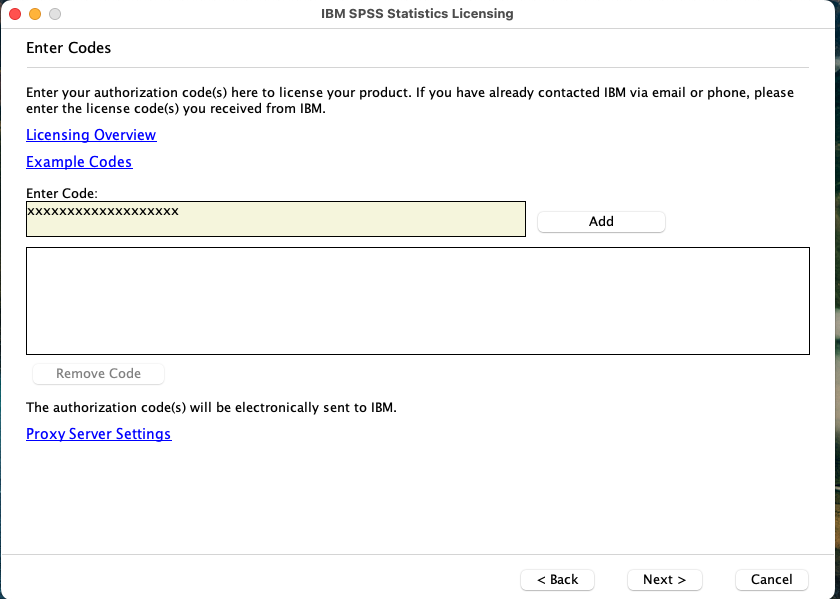Click the xxxx placeholder code text

point(102,211)
